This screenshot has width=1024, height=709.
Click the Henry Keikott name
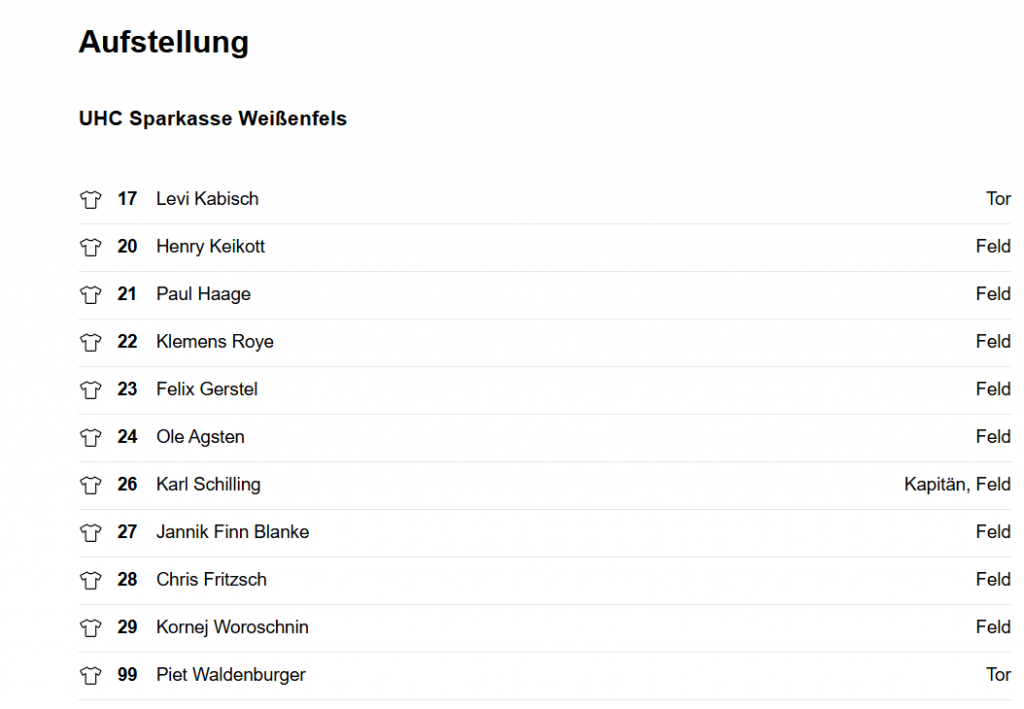point(210,246)
